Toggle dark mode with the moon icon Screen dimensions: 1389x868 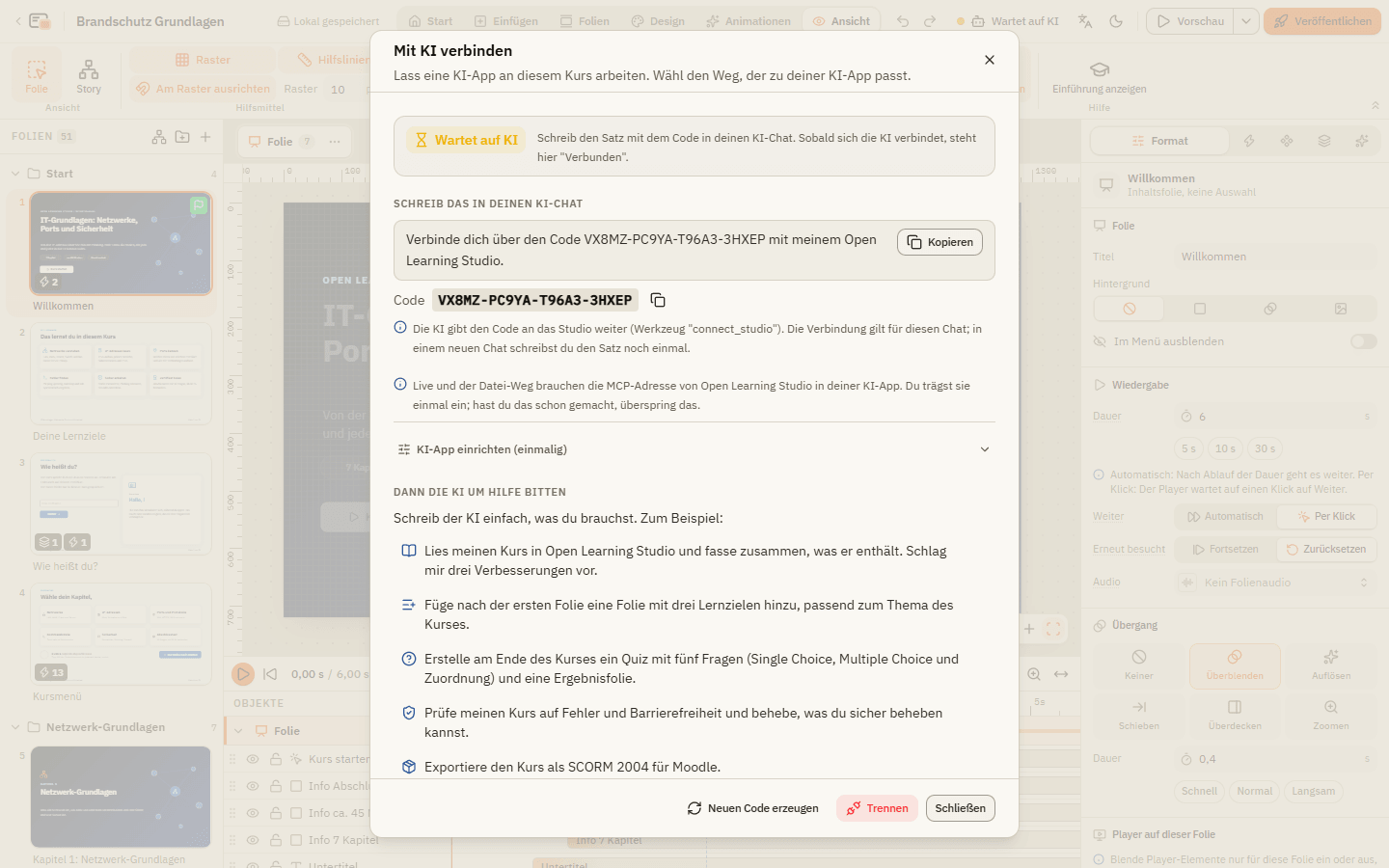point(1116,21)
